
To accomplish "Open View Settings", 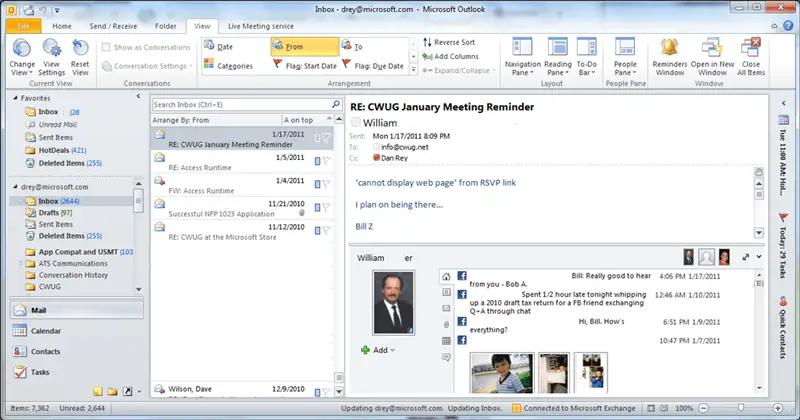I will (52, 57).
